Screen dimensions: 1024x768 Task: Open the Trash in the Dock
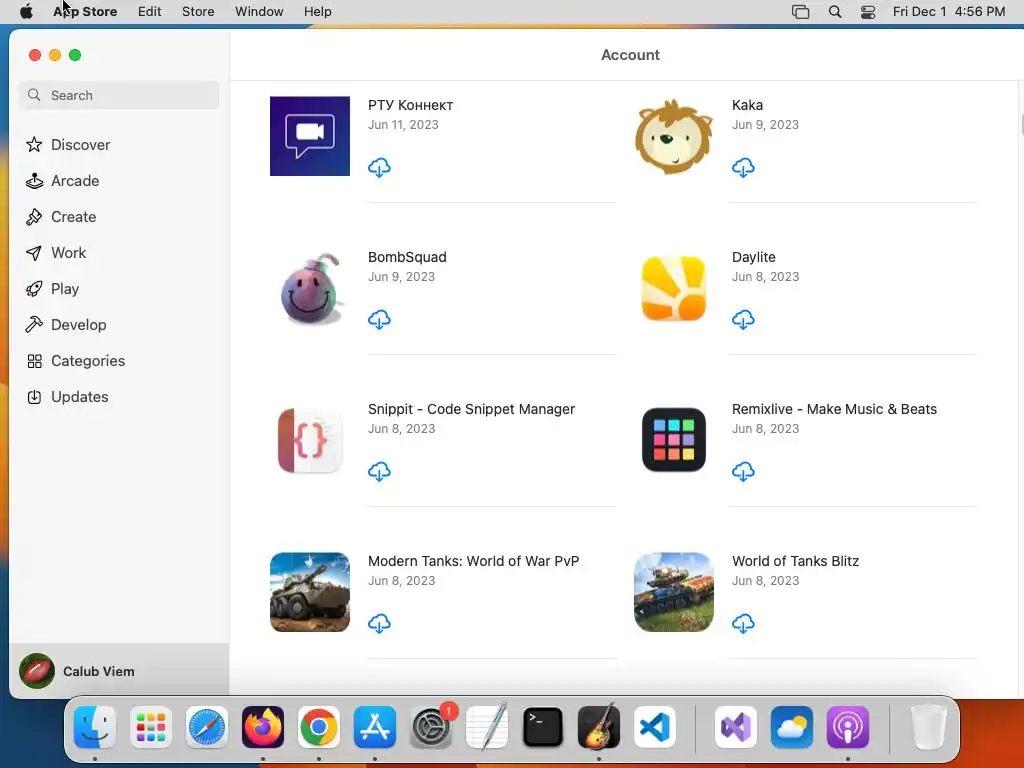coord(928,727)
